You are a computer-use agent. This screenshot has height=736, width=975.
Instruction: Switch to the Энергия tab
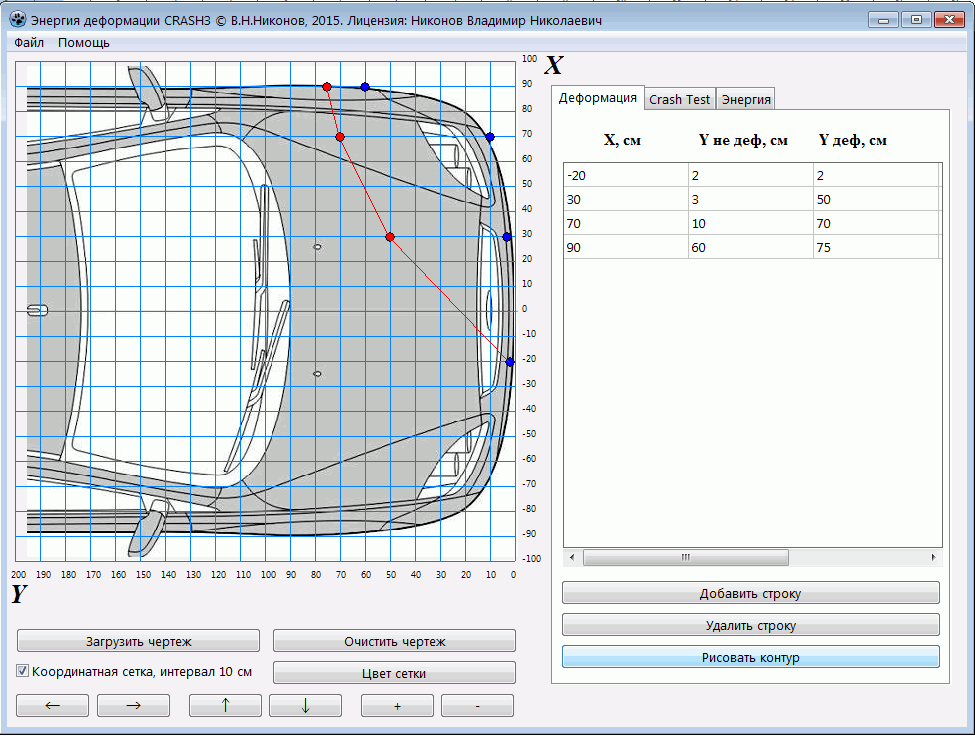click(x=746, y=99)
